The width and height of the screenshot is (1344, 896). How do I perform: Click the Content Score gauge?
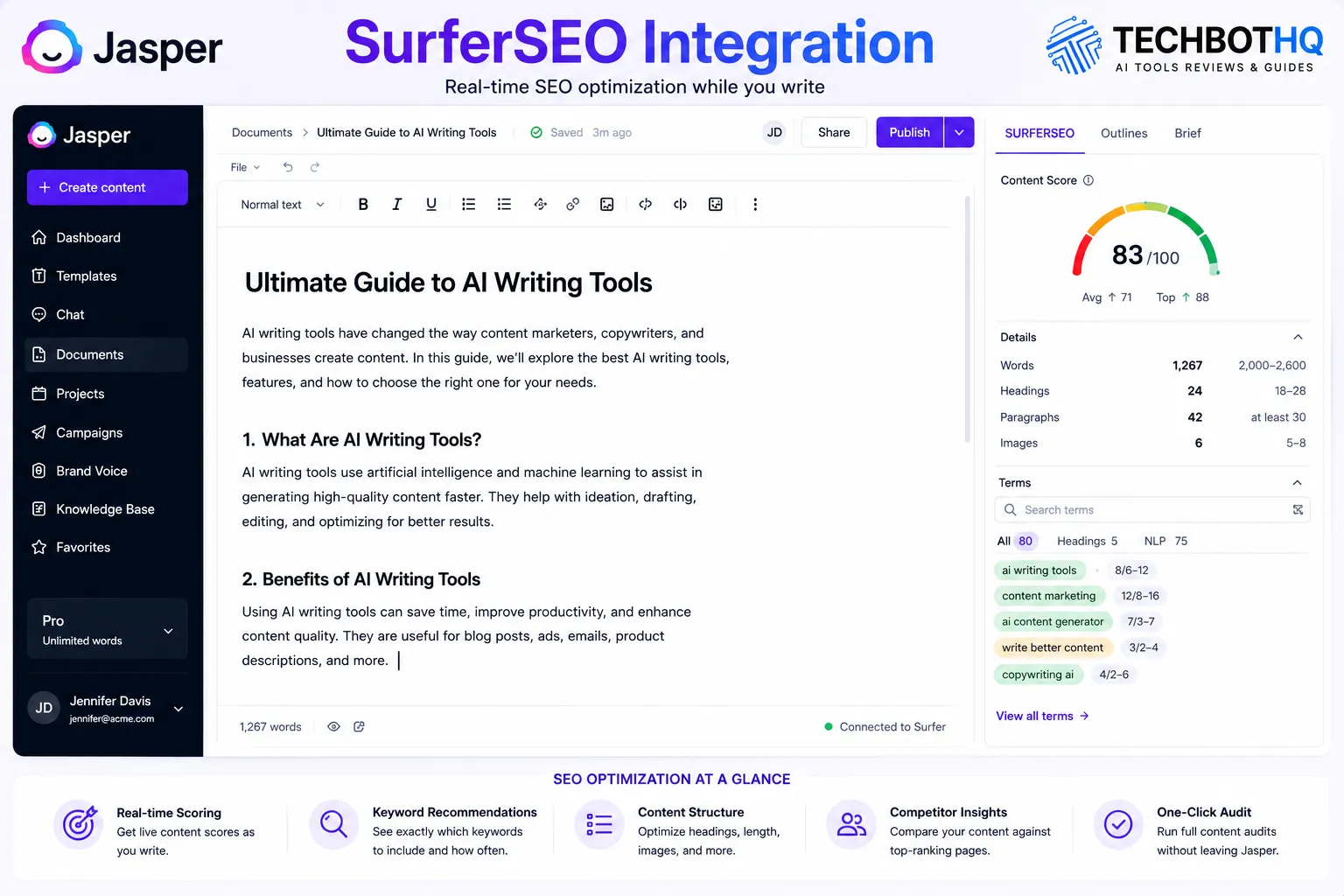pyautogui.click(x=1145, y=241)
